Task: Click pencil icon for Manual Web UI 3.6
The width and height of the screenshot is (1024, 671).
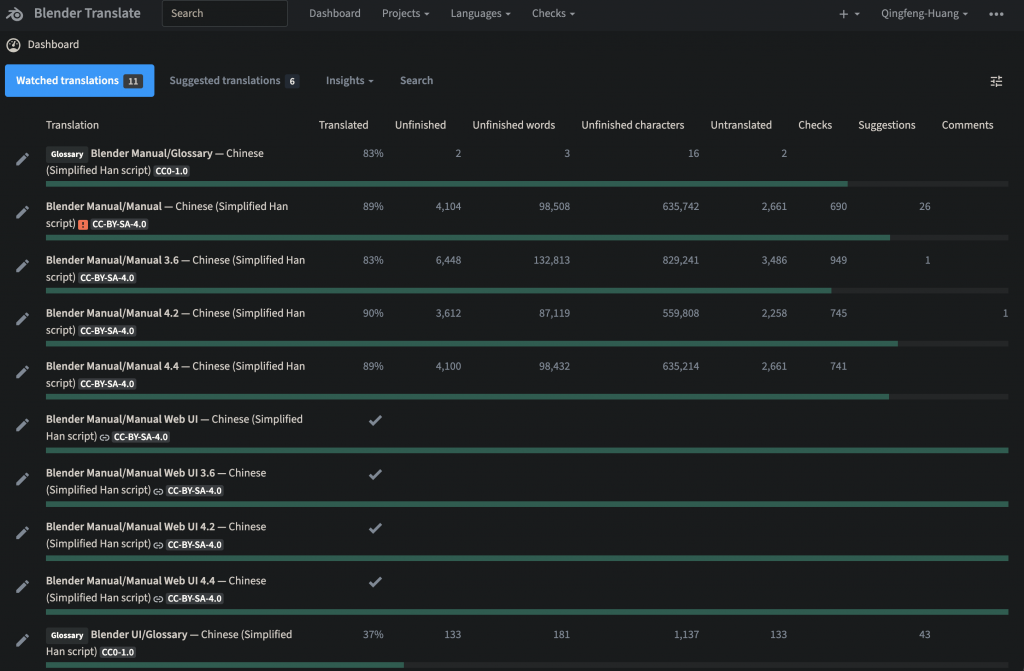Action: [22, 479]
